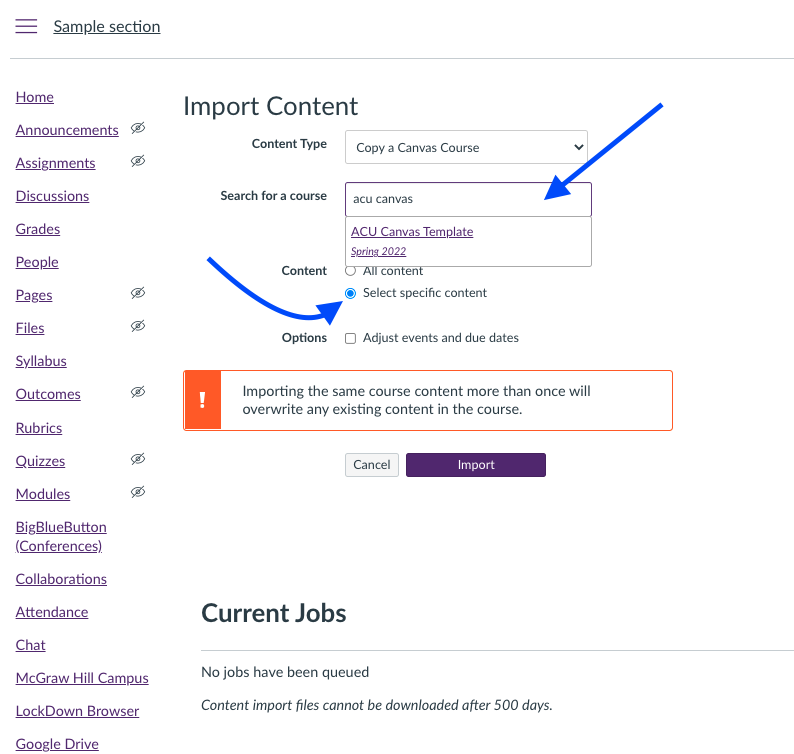Click hidden-eye icon beside Assignments
Screen dimensions: 794x754
click(x=138, y=162)
